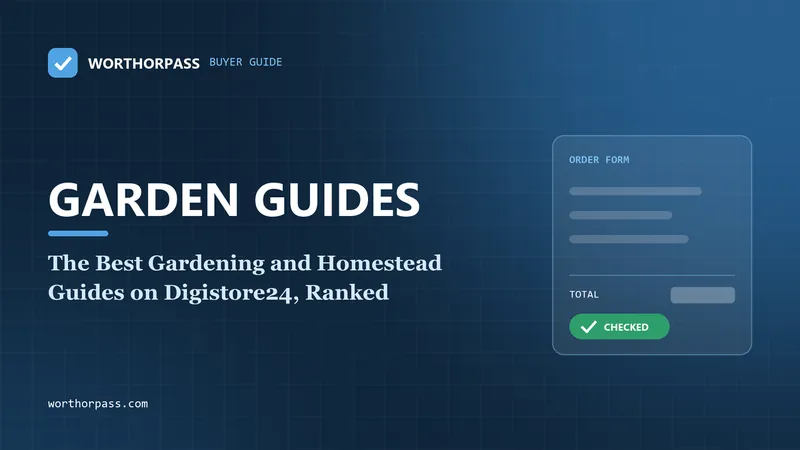
Task: Click the TOTAL label
Action: point(584,294)
